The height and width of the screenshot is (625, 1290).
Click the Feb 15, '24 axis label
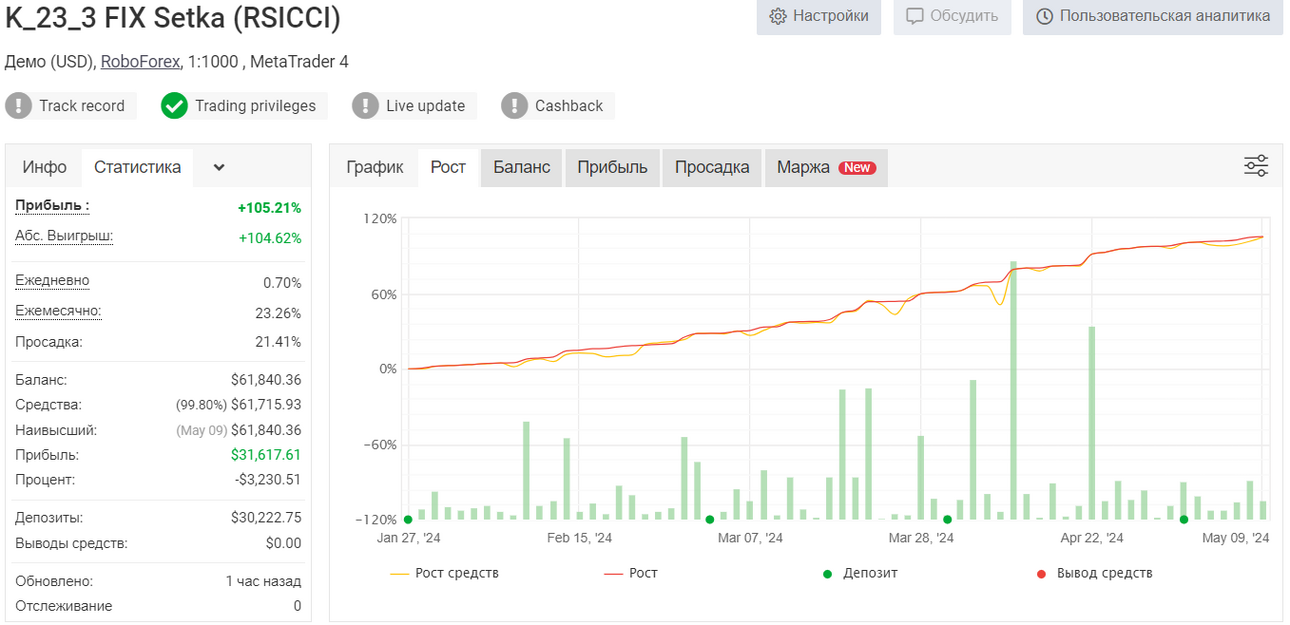pos(580,538)
